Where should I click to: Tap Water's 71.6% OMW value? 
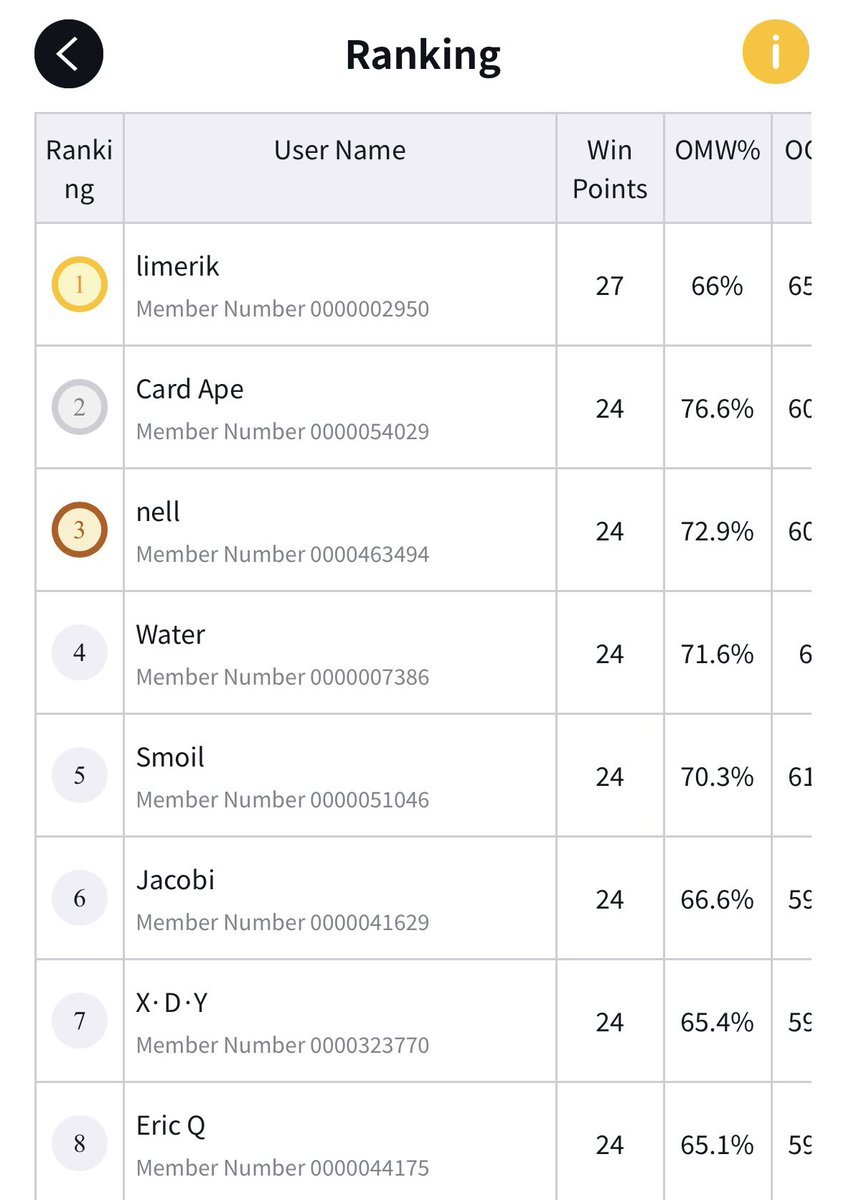717,654
